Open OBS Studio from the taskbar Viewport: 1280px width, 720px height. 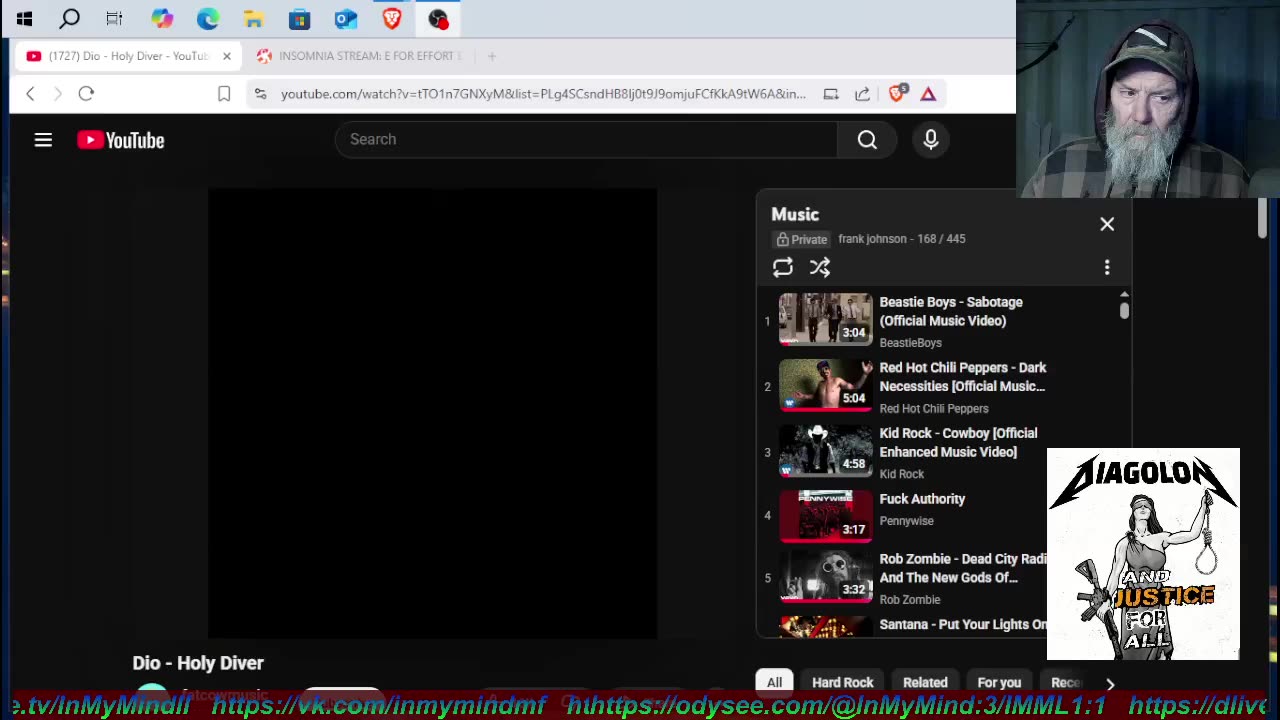tap(437, 18)
